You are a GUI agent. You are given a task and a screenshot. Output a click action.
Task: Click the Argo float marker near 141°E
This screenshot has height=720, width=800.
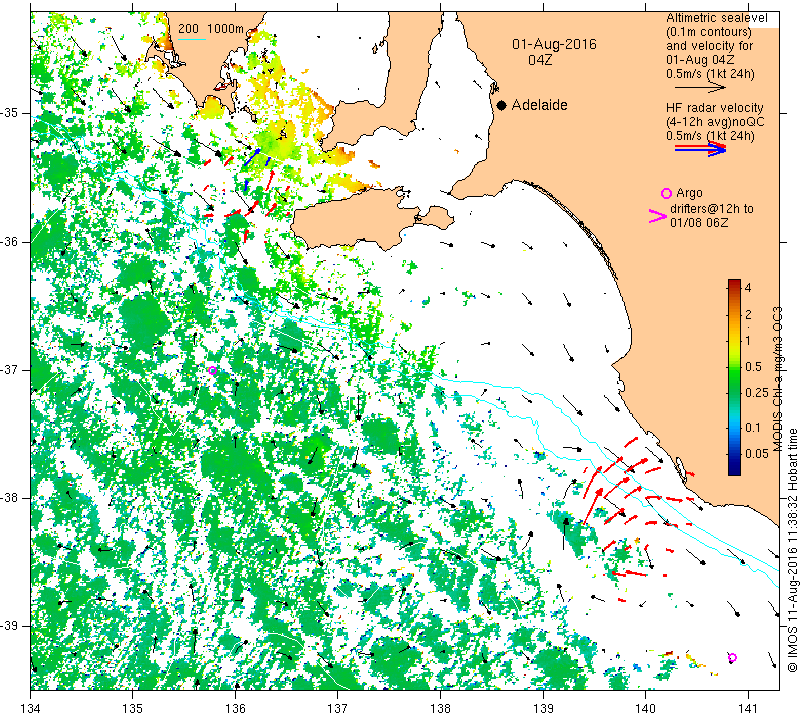pyautogui.click(x=732, y=657)
